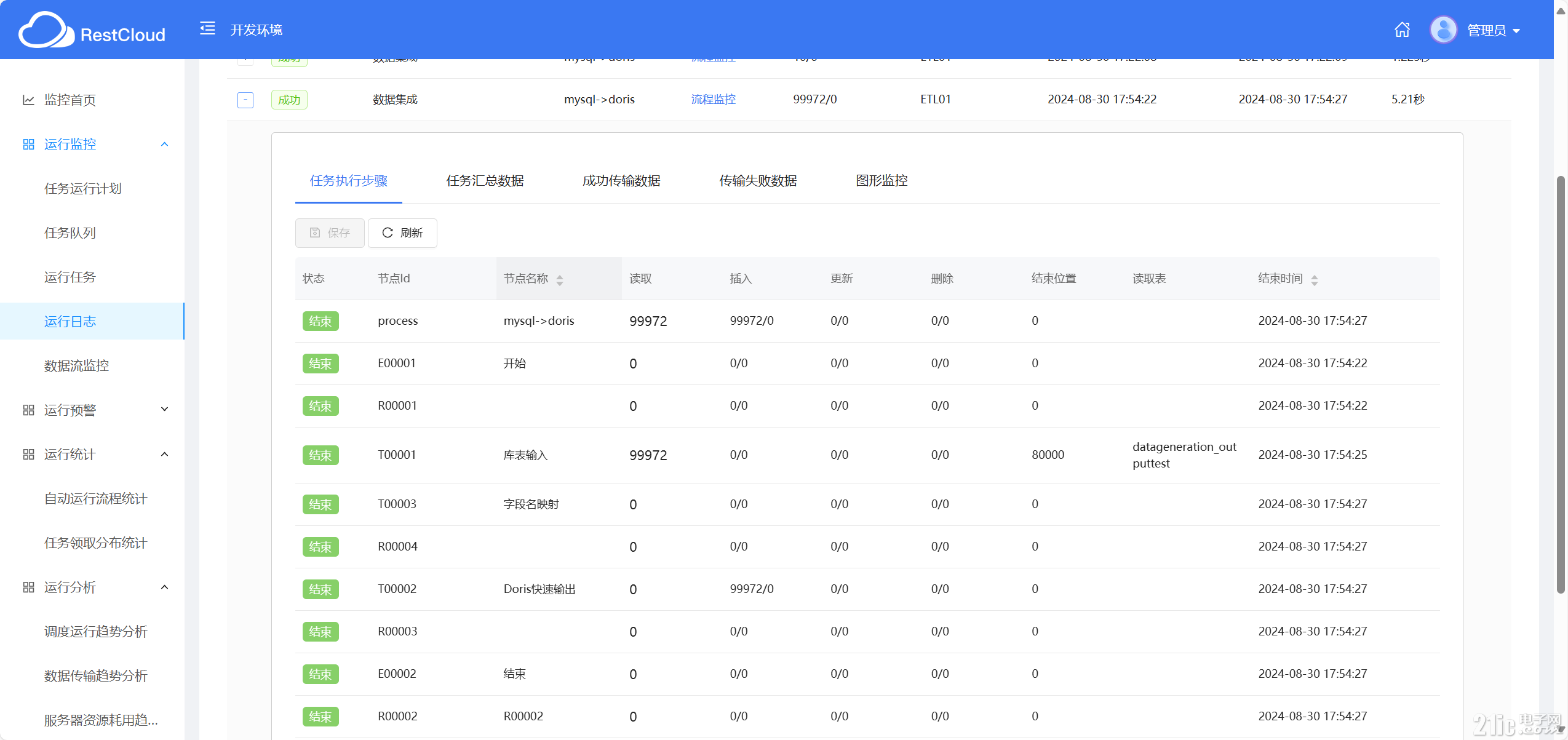
Task: Click node id E00001
Action: click(x=397, y=363)
